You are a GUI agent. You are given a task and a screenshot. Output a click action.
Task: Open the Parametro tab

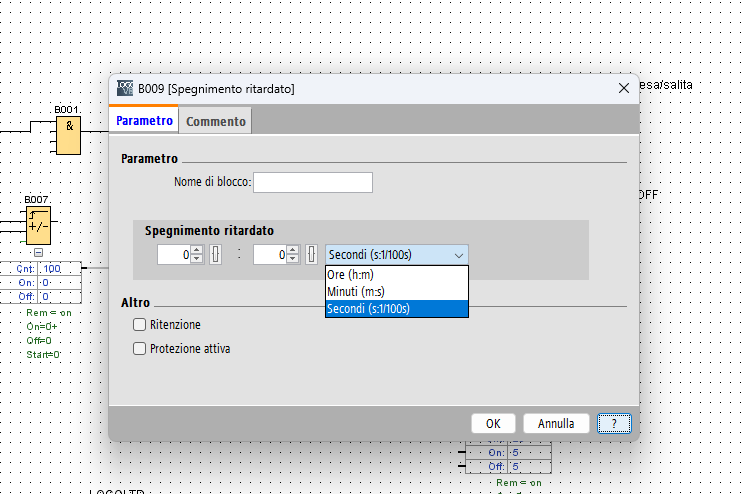pos(144,120)
